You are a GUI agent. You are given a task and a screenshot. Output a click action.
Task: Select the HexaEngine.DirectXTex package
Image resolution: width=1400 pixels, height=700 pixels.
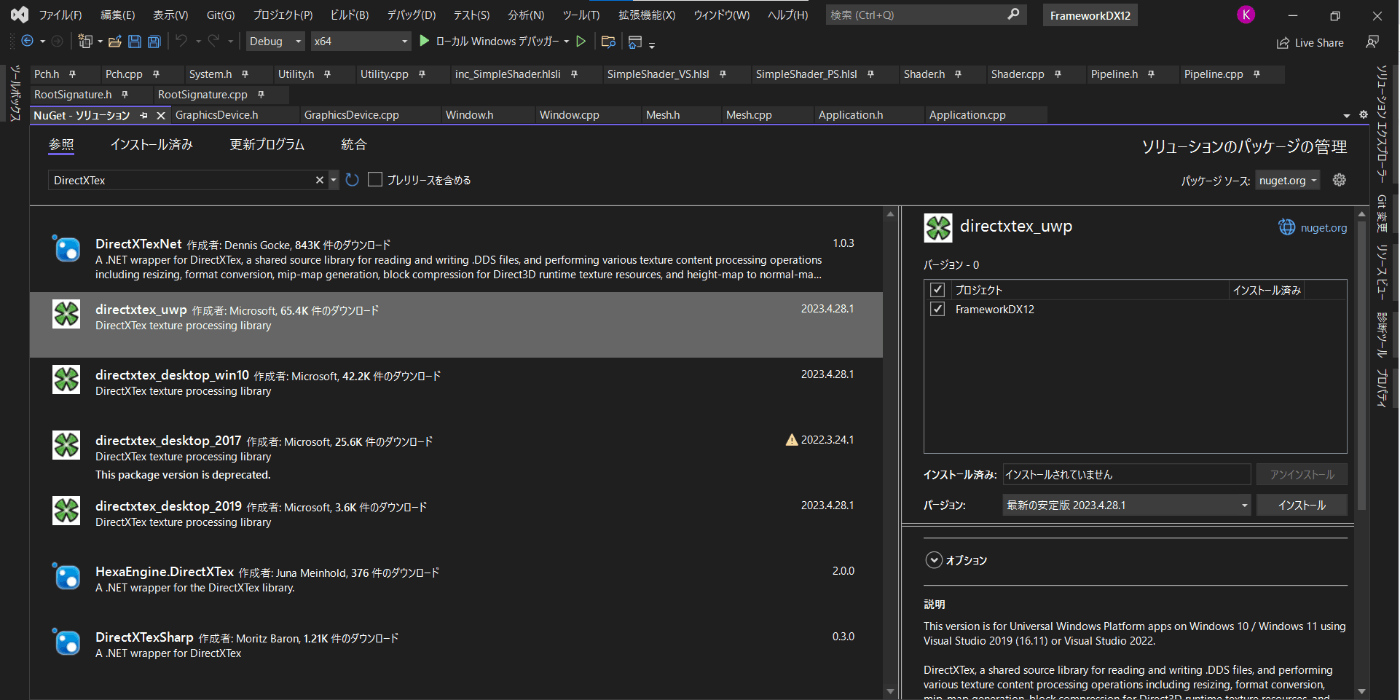456,587
